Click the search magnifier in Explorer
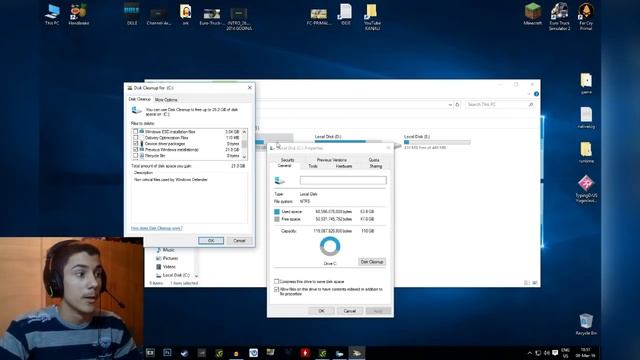 531,104
